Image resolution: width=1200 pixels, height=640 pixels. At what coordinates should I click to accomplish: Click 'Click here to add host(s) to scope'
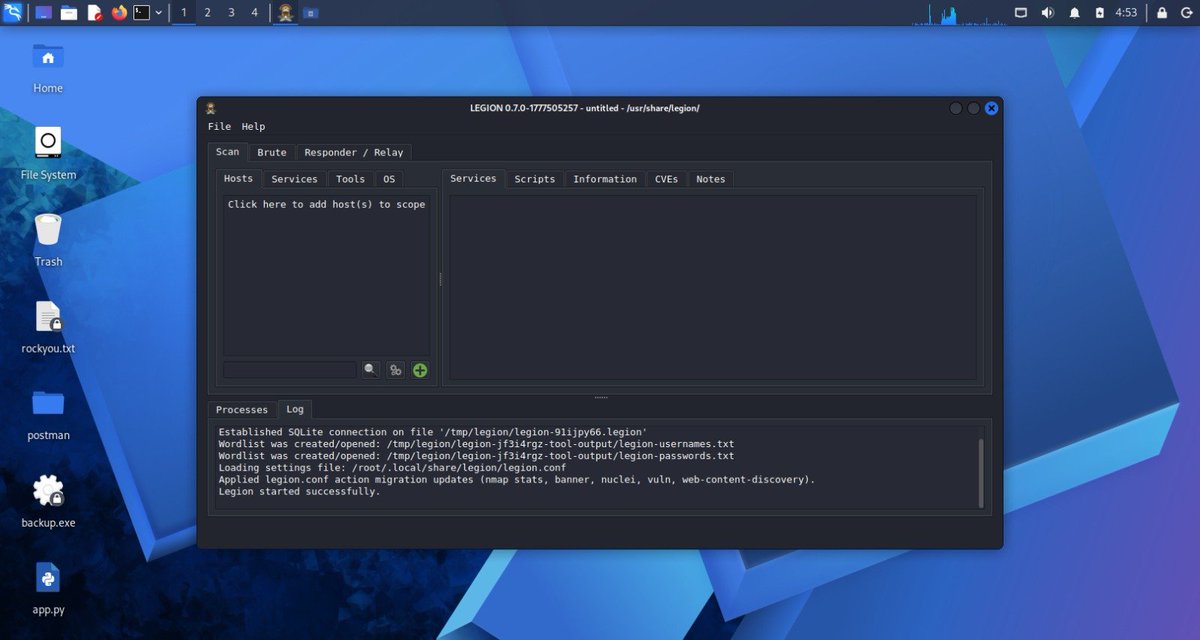326,204
